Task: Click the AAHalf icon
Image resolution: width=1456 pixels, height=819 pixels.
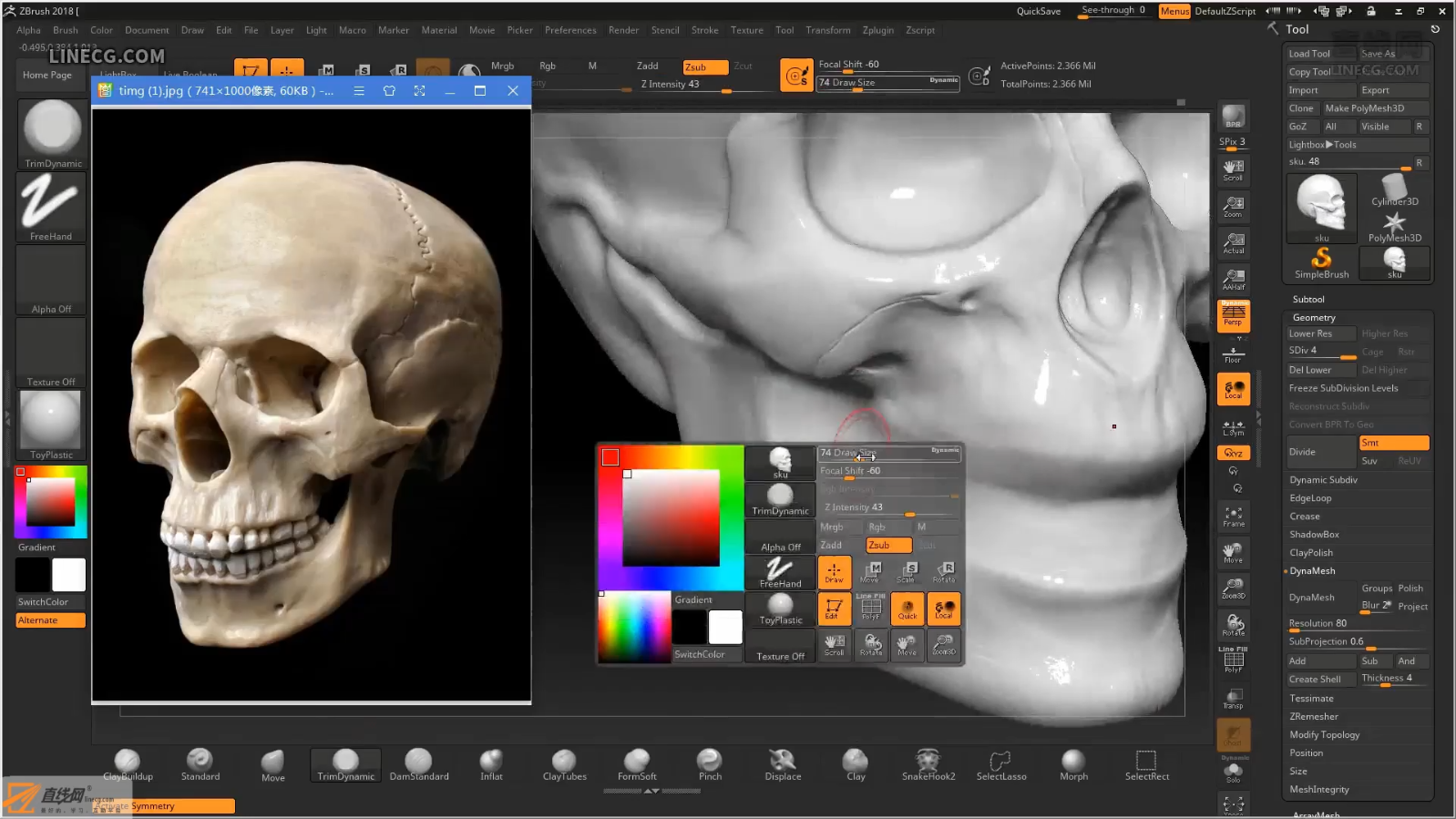Action: pos(1233,280)
